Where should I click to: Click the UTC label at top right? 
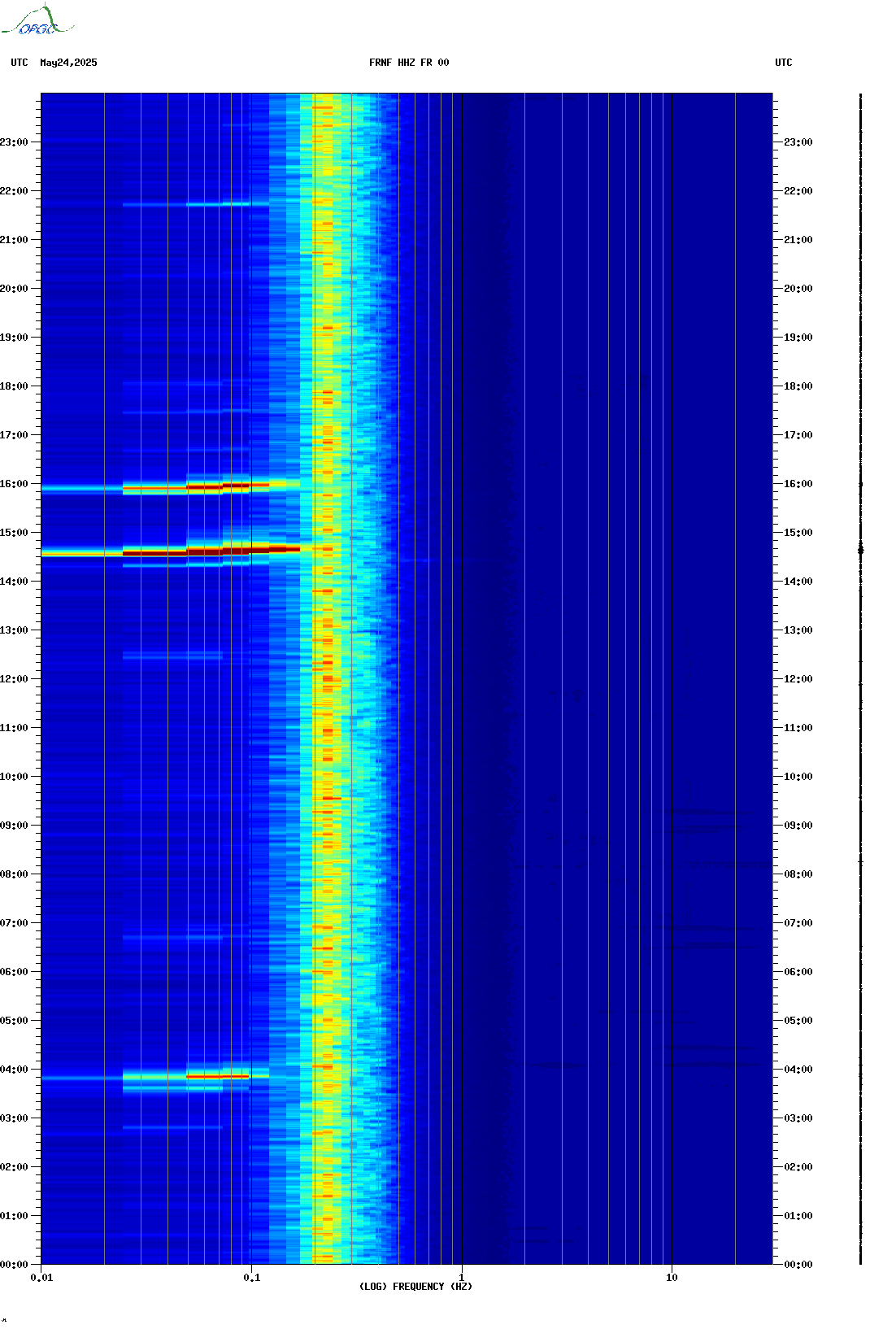point(784,63)
